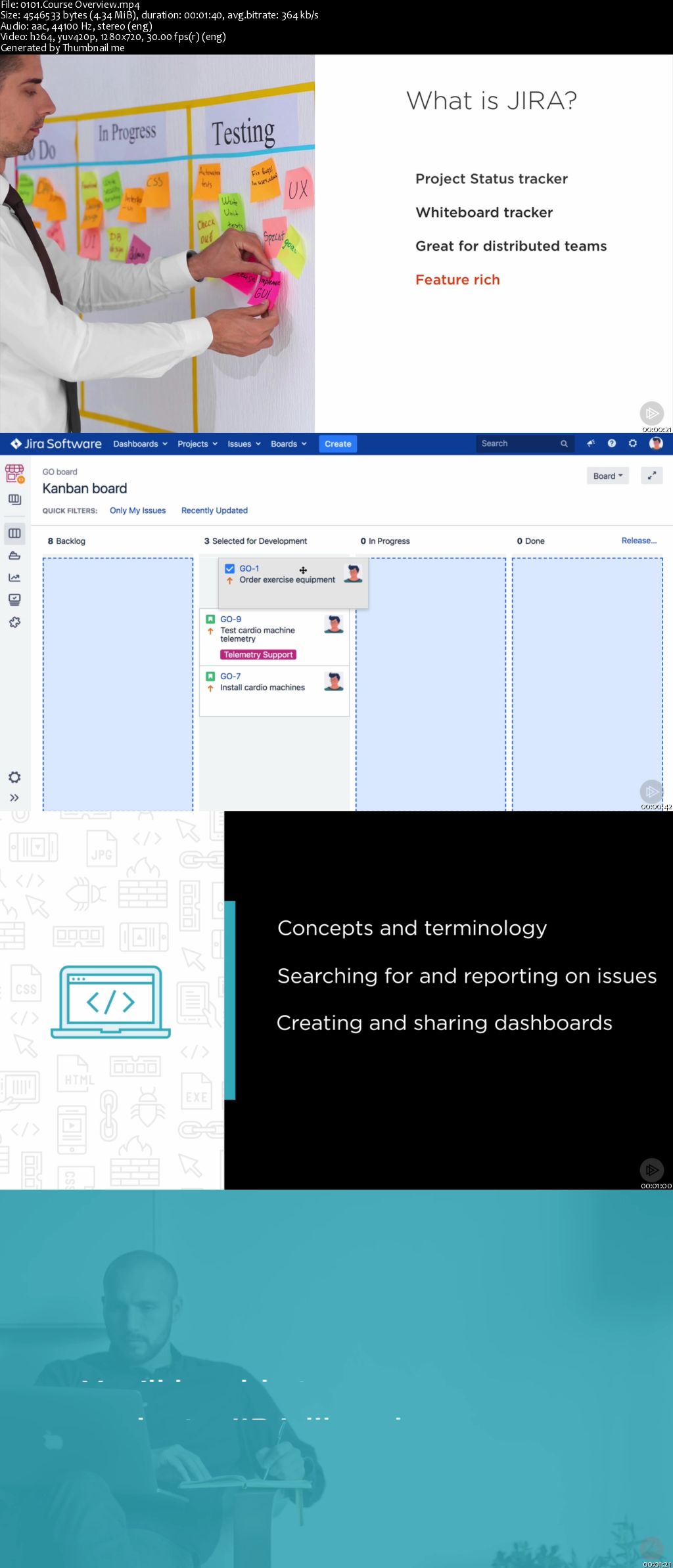The height and width of the screenshot is (1568, 673).
Task: Expand the sidebar with double chevron
Action: pyautogui.click(x=14, y=798)
